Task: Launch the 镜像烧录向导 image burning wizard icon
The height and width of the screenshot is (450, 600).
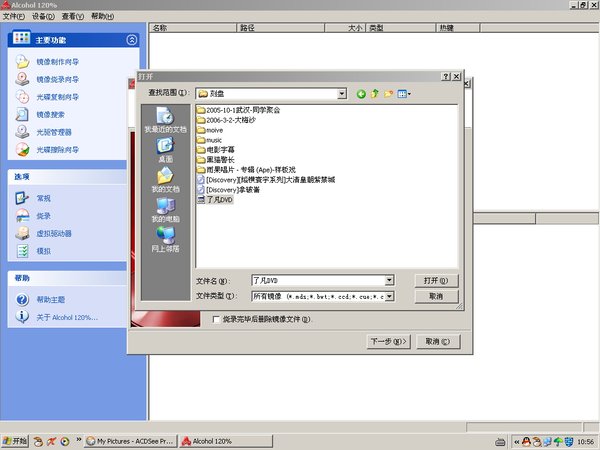Action: pos(22,79)
